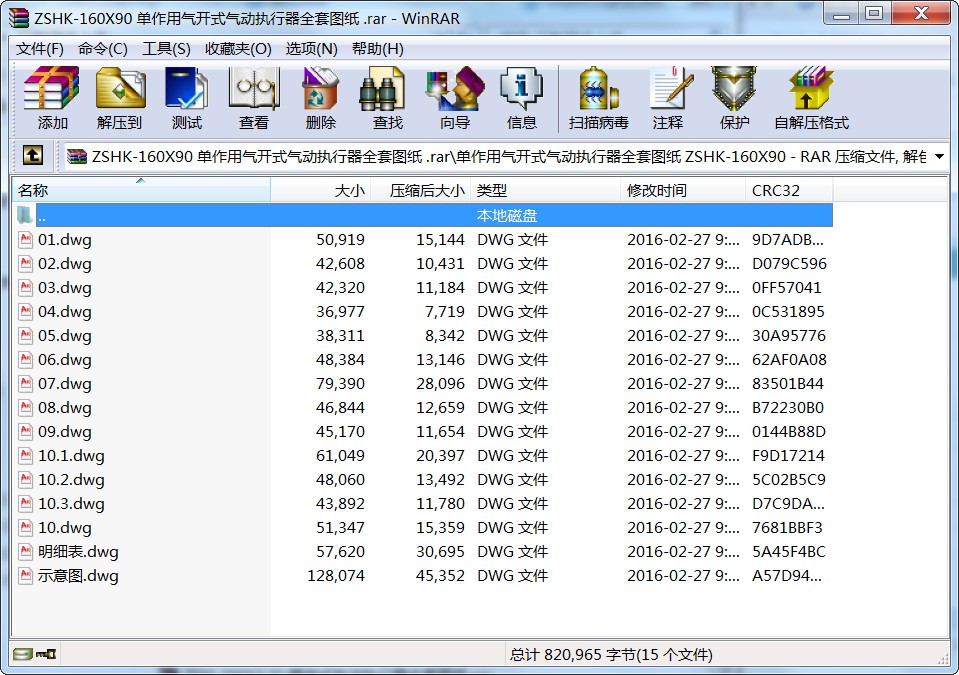Open the 帮助(H) menu

point(378,49)
